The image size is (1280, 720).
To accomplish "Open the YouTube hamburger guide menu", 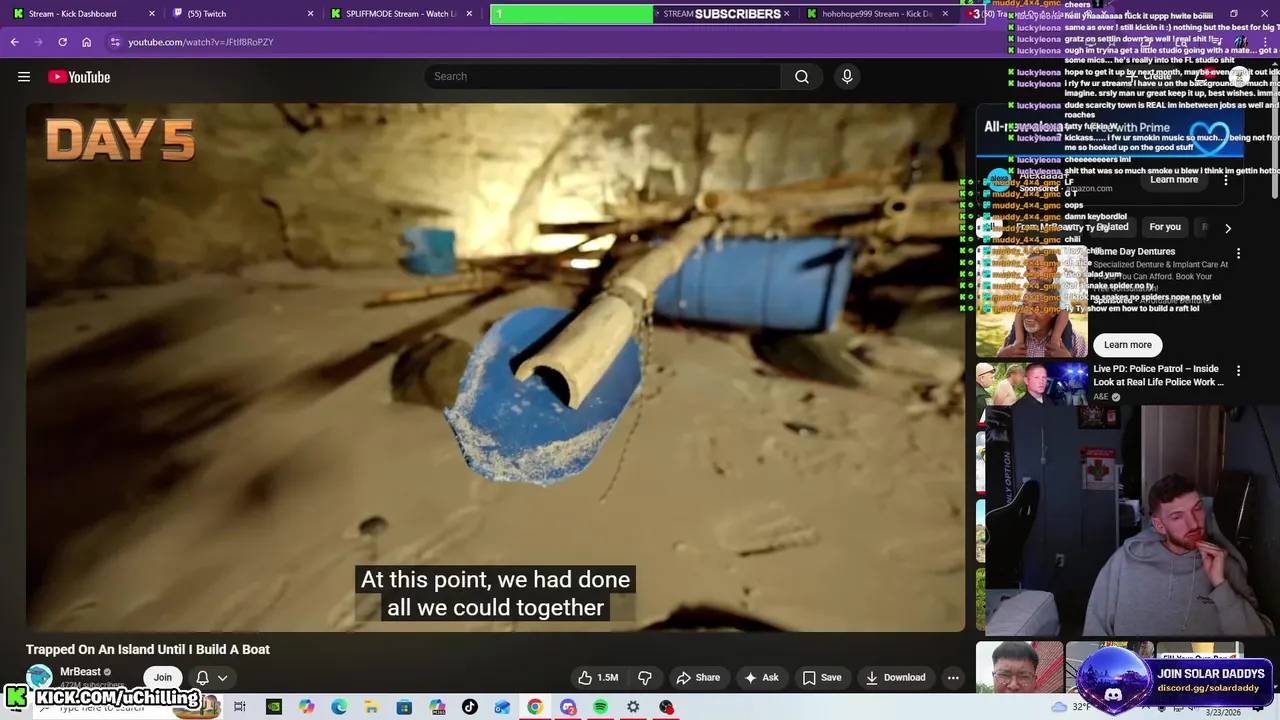I will pos(23,77).
